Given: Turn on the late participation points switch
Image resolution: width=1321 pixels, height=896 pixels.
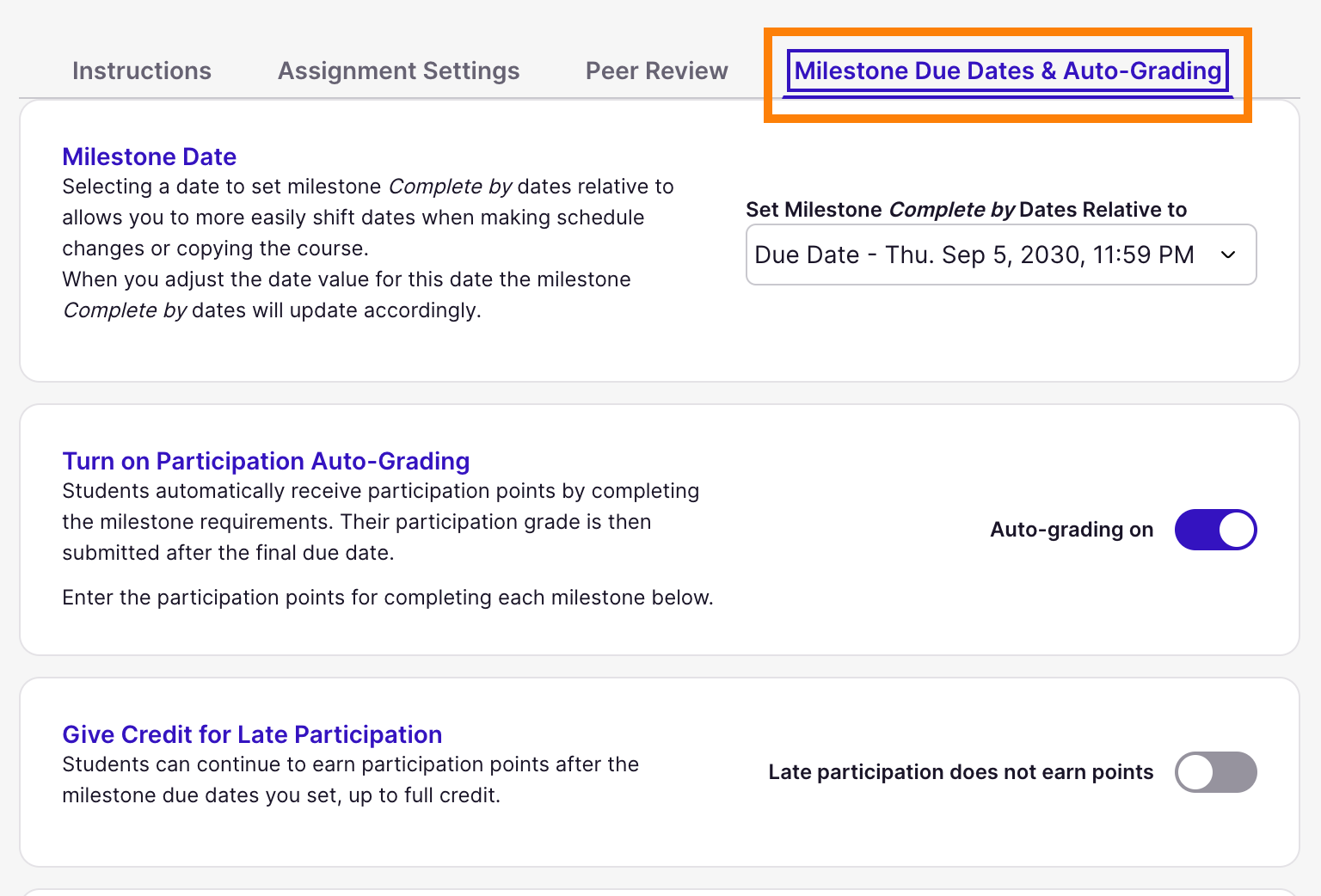Looking at the screenshot, I should coord(1215,772).
